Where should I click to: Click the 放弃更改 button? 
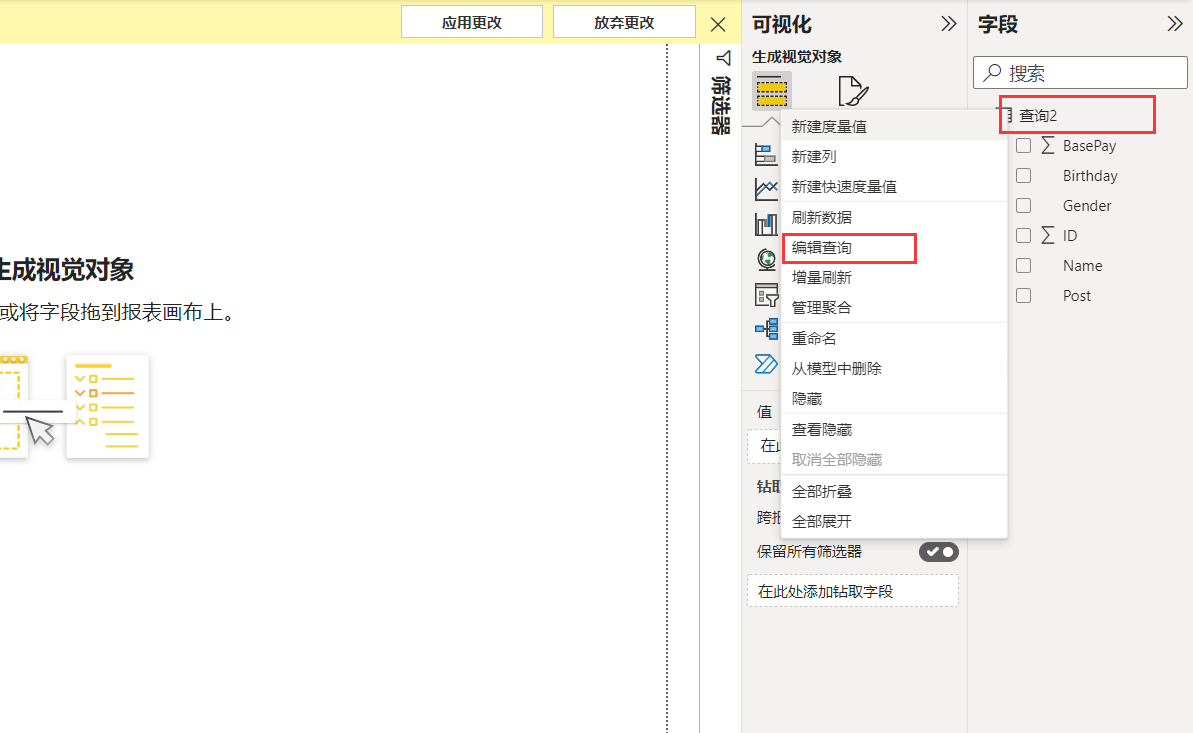624,22
